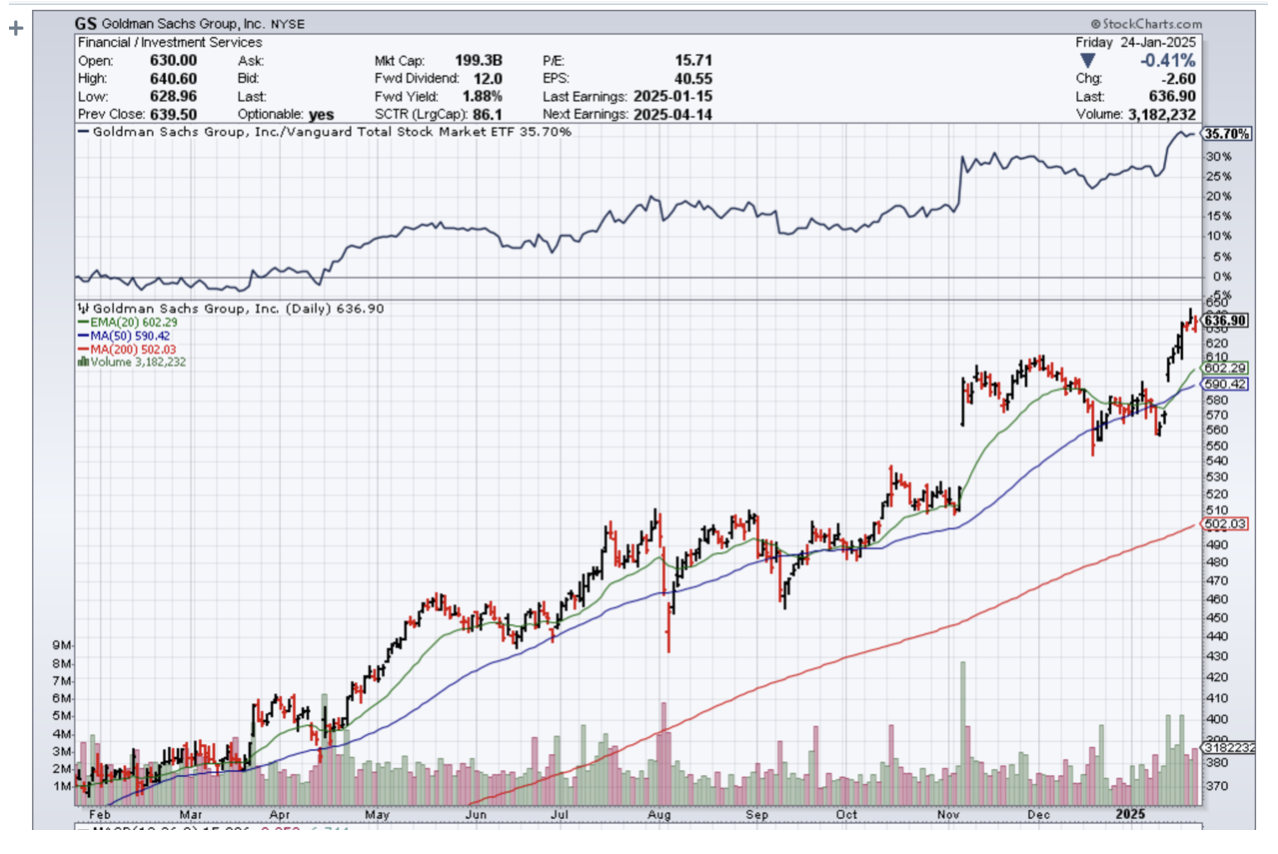
Task: Click the 3182232 volume tag on axis
Action: pos(1226,747)
